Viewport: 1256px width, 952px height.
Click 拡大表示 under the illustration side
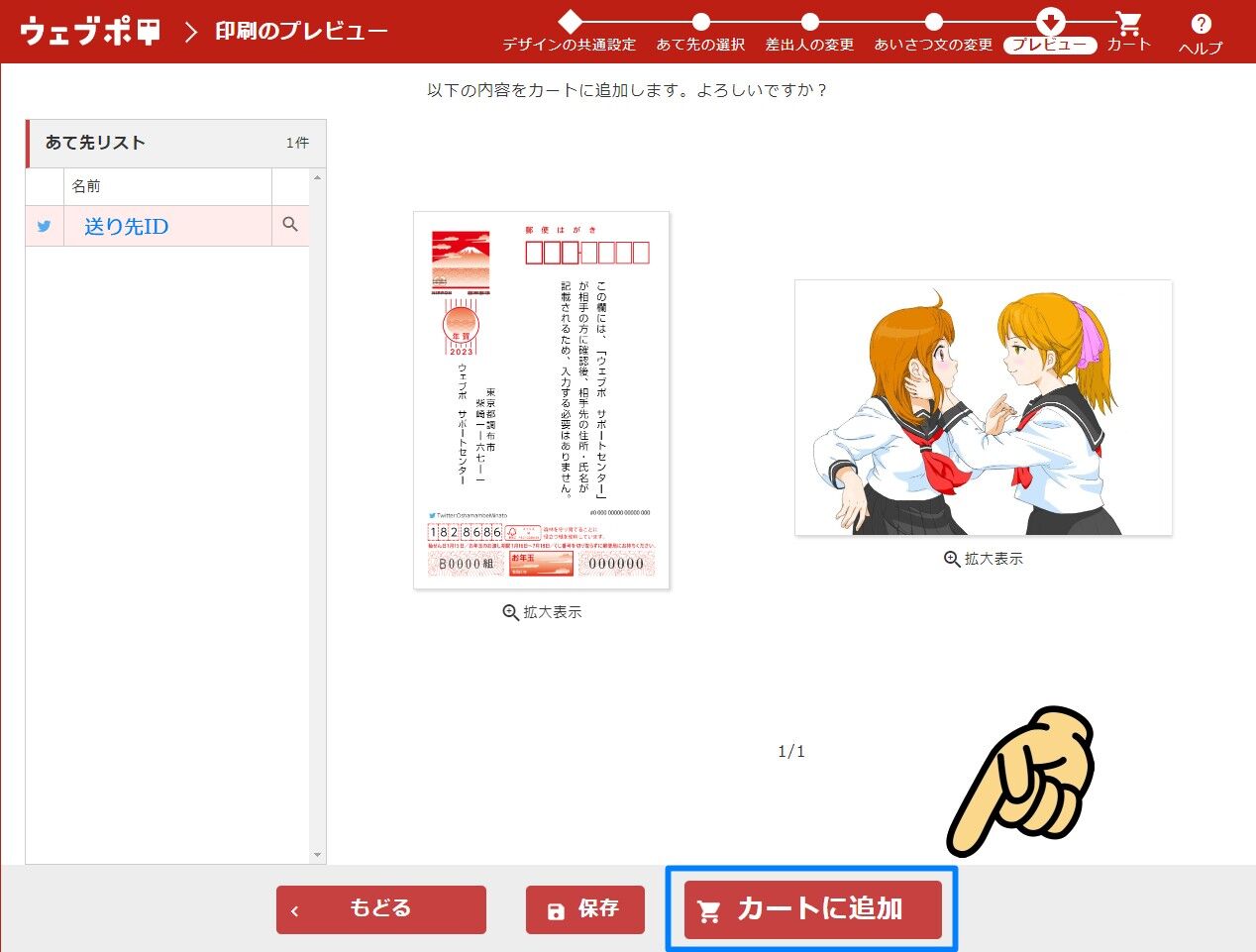tap(984, 559)
